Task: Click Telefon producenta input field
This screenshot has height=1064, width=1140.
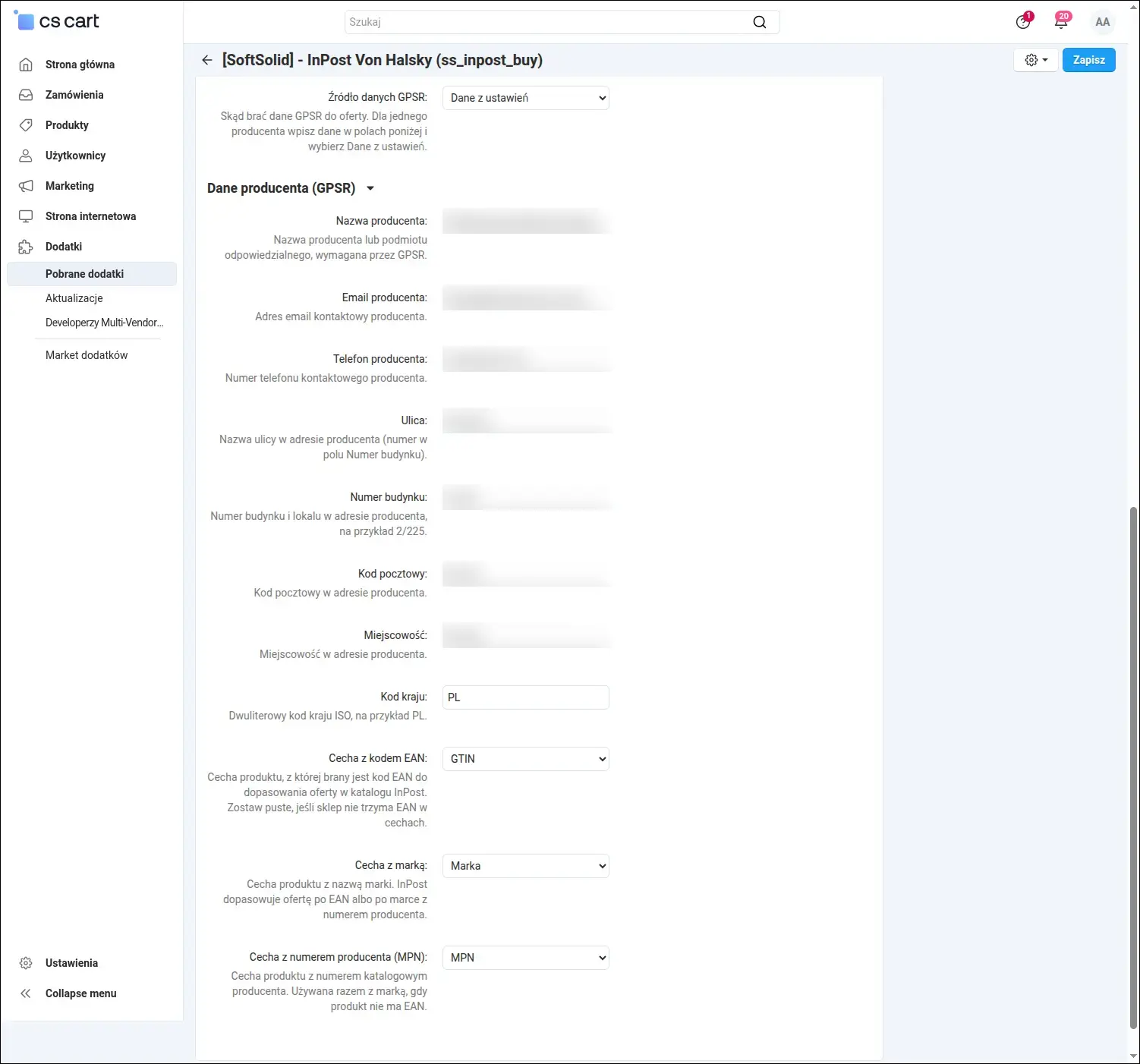Action: (526, 360)
